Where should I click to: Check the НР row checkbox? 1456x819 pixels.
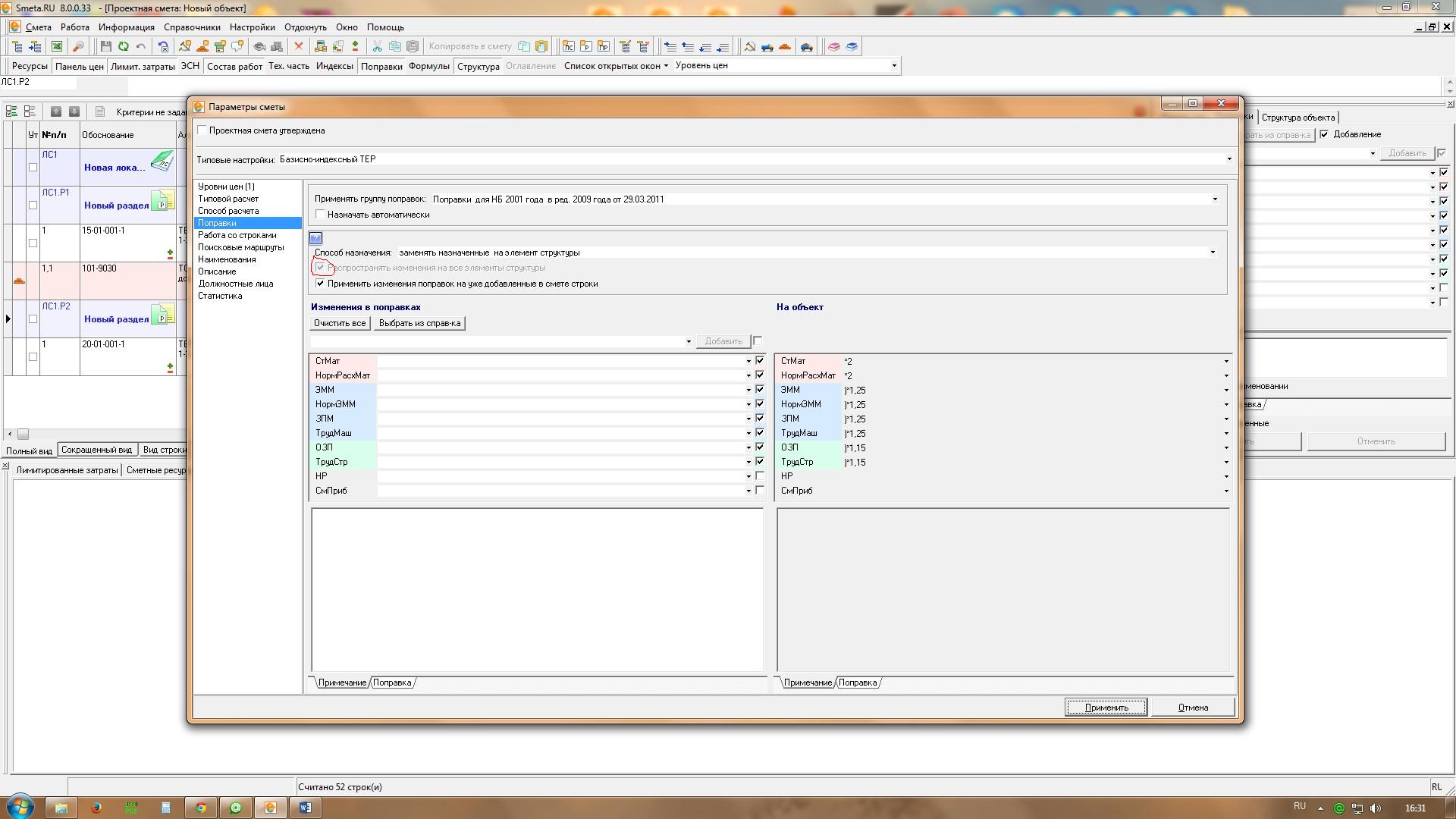(x=760, y=476)
